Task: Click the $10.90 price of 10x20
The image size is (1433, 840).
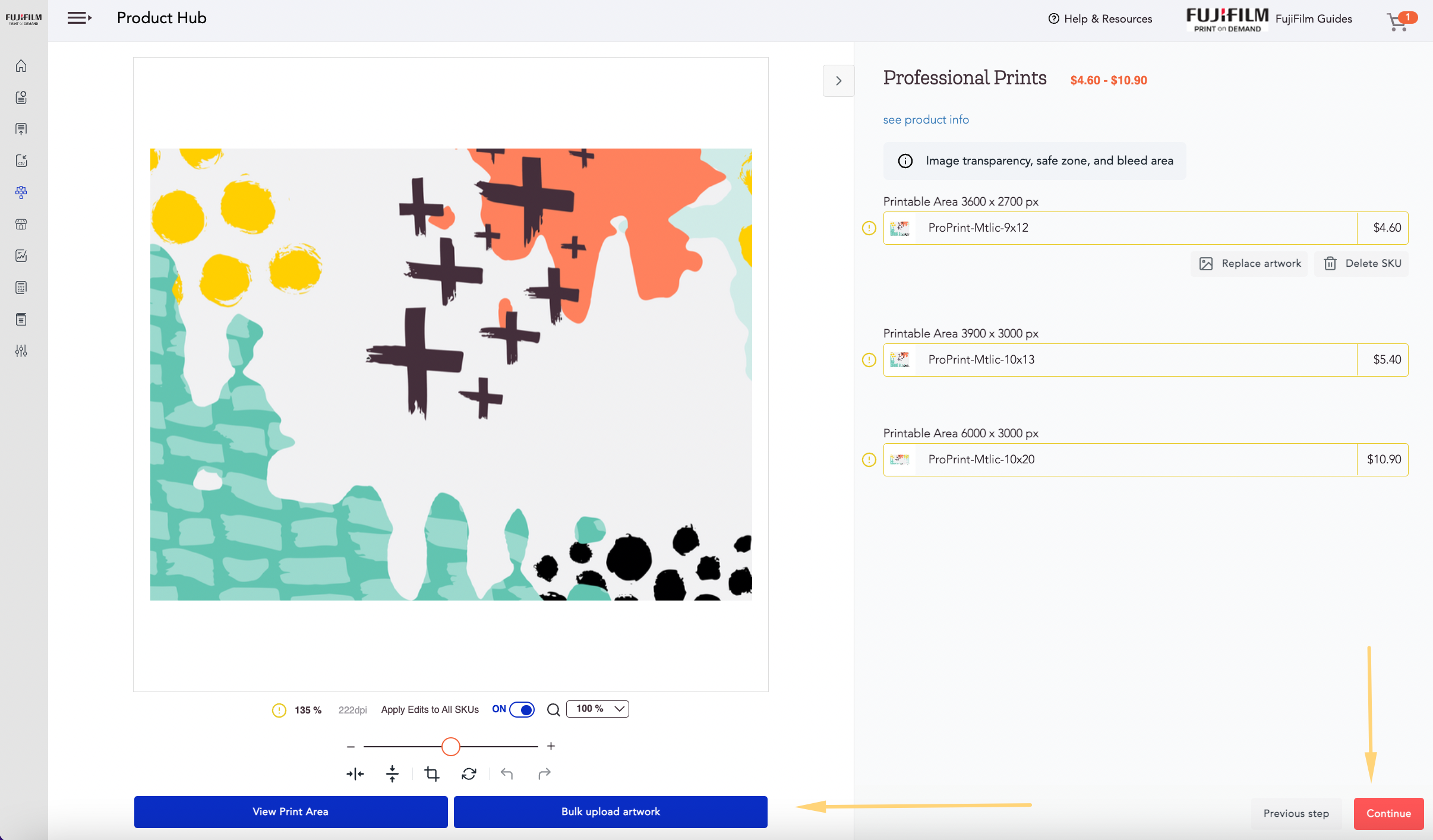Action: (x=1384, y=460)
